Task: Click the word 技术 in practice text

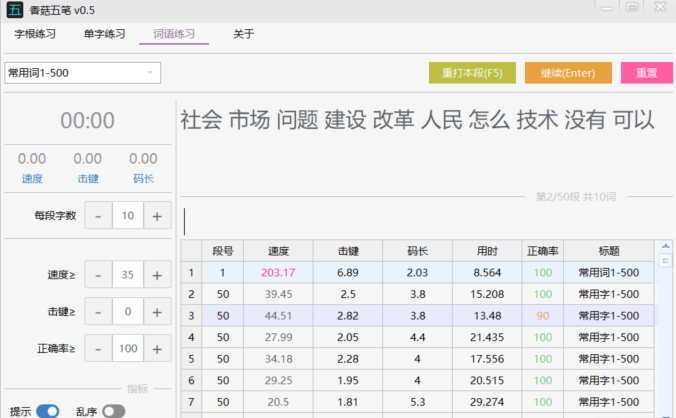Action: pyautogui.click(x=537, y=120)
